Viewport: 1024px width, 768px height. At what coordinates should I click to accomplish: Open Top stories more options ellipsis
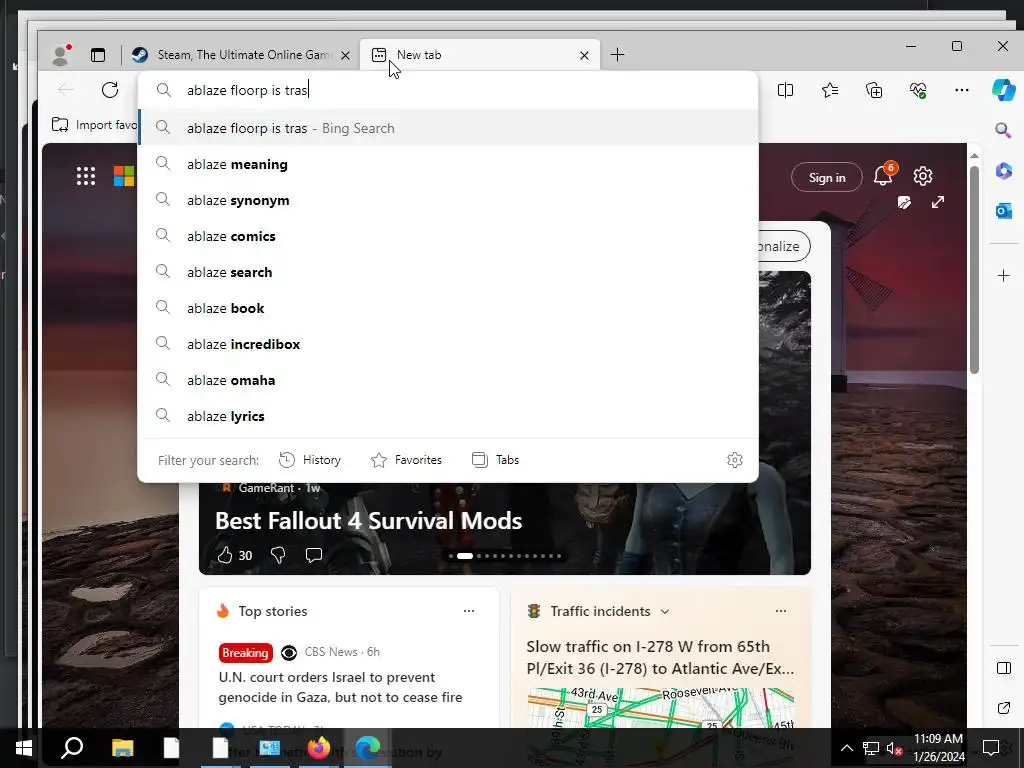pos(469,611)
